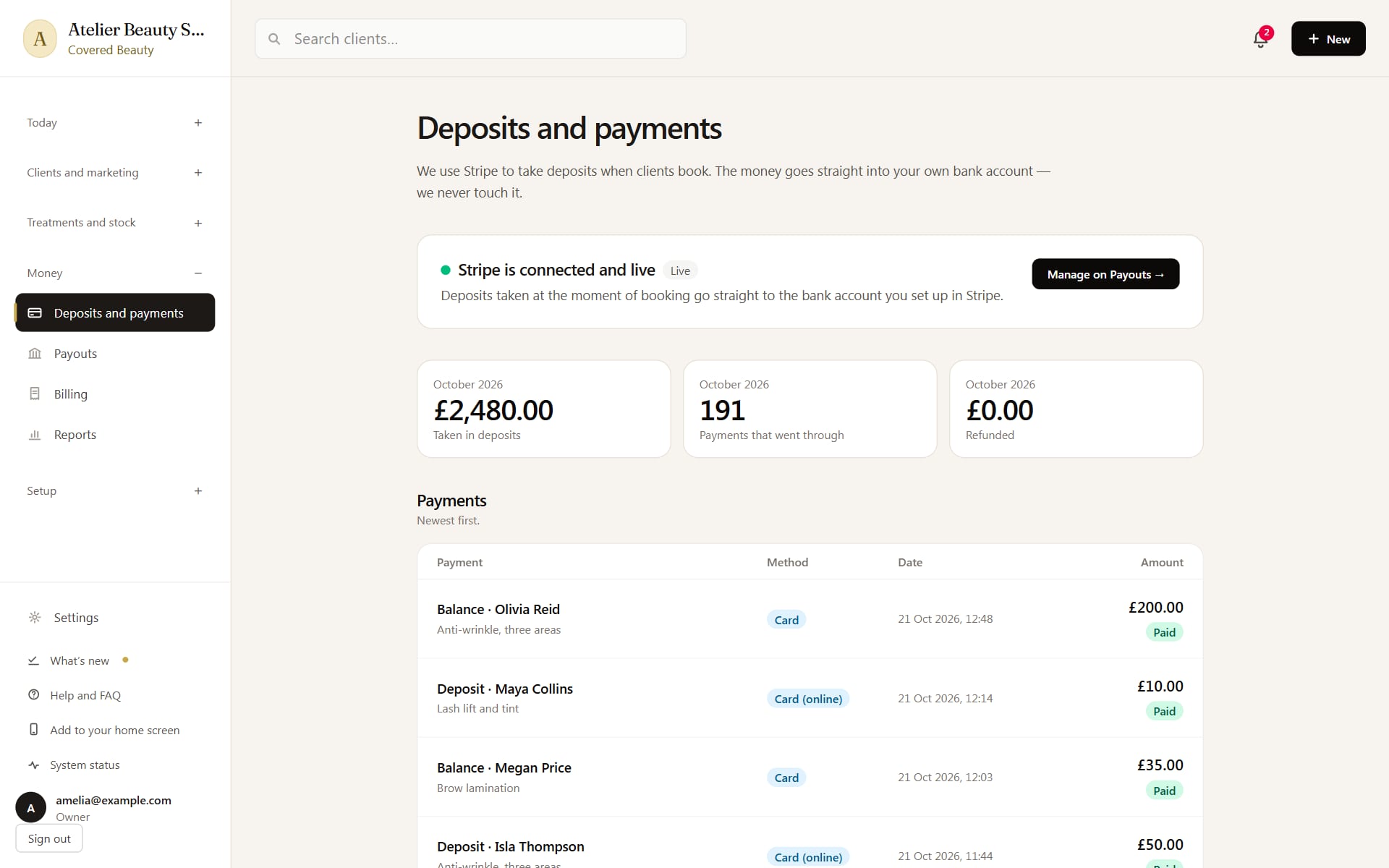Click the Help and FAQ question icon
1389x868 pixels.
pos(33,695)
